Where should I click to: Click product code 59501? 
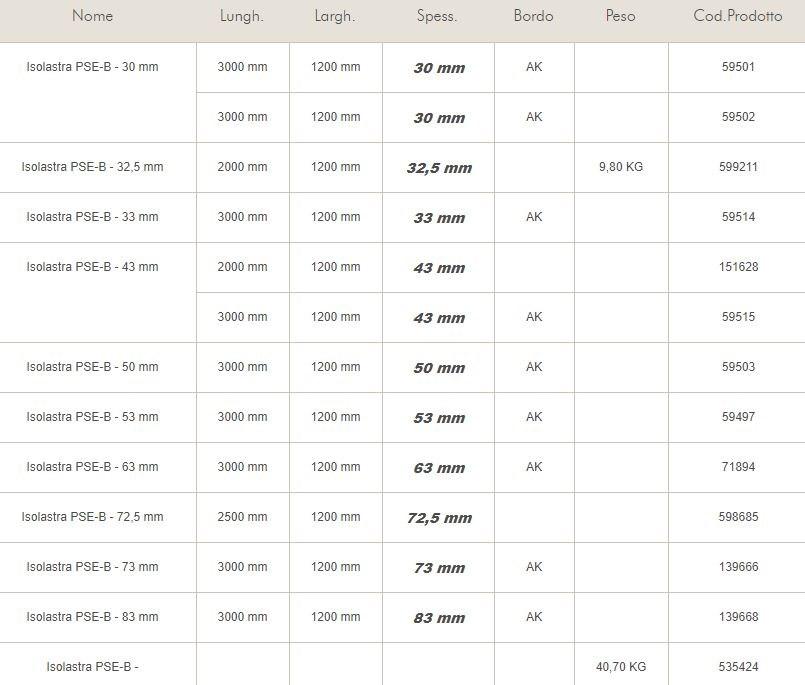point(738,67)
